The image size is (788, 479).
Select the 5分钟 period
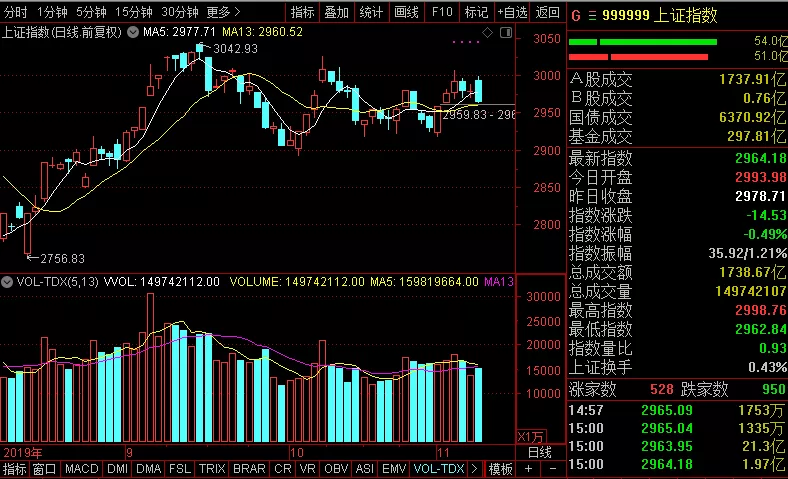tap(91, 12)
